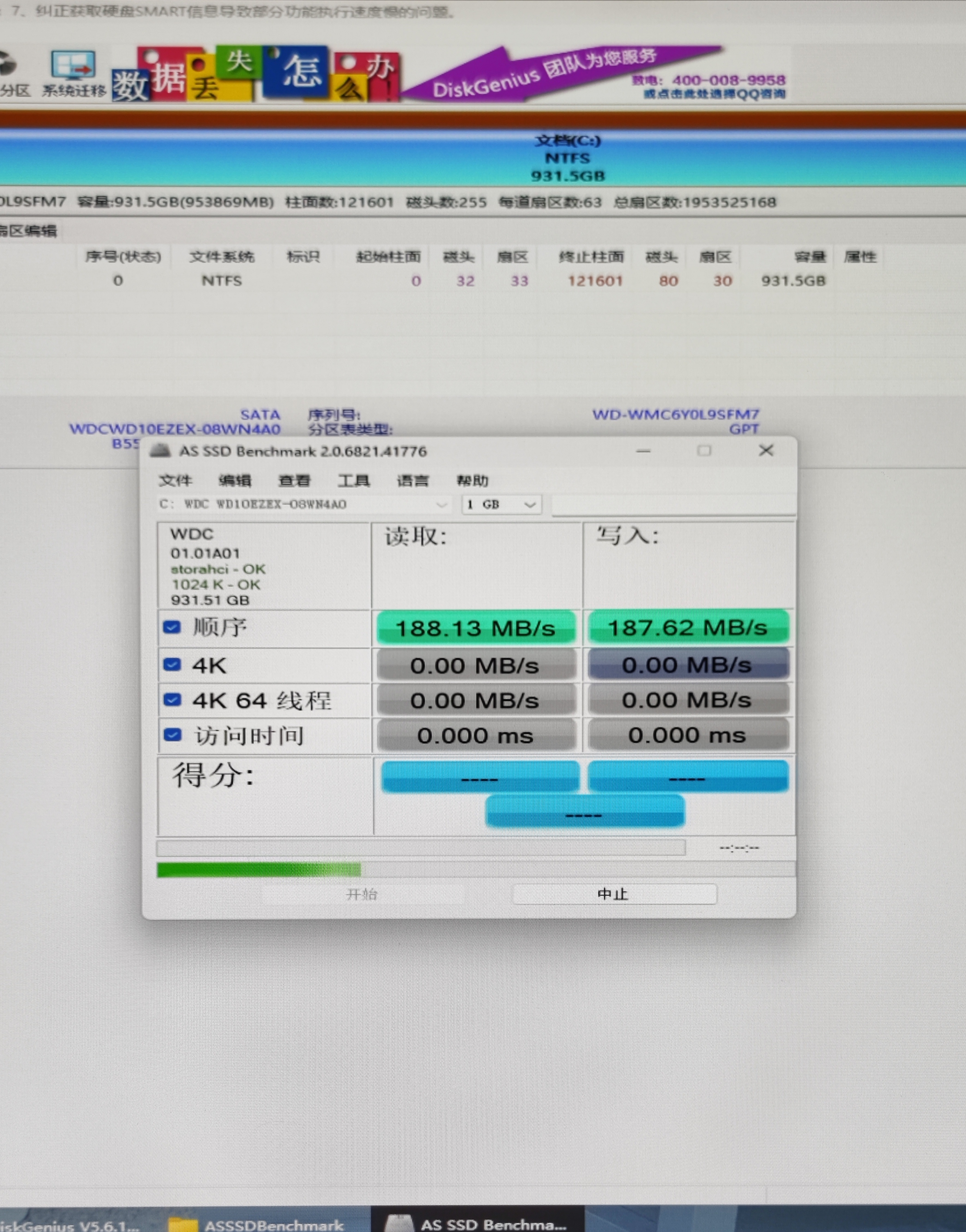Open the 文件 menu in AS SSD Benchmark
This screenshot has width=966, height=1232.
[175, 481]
